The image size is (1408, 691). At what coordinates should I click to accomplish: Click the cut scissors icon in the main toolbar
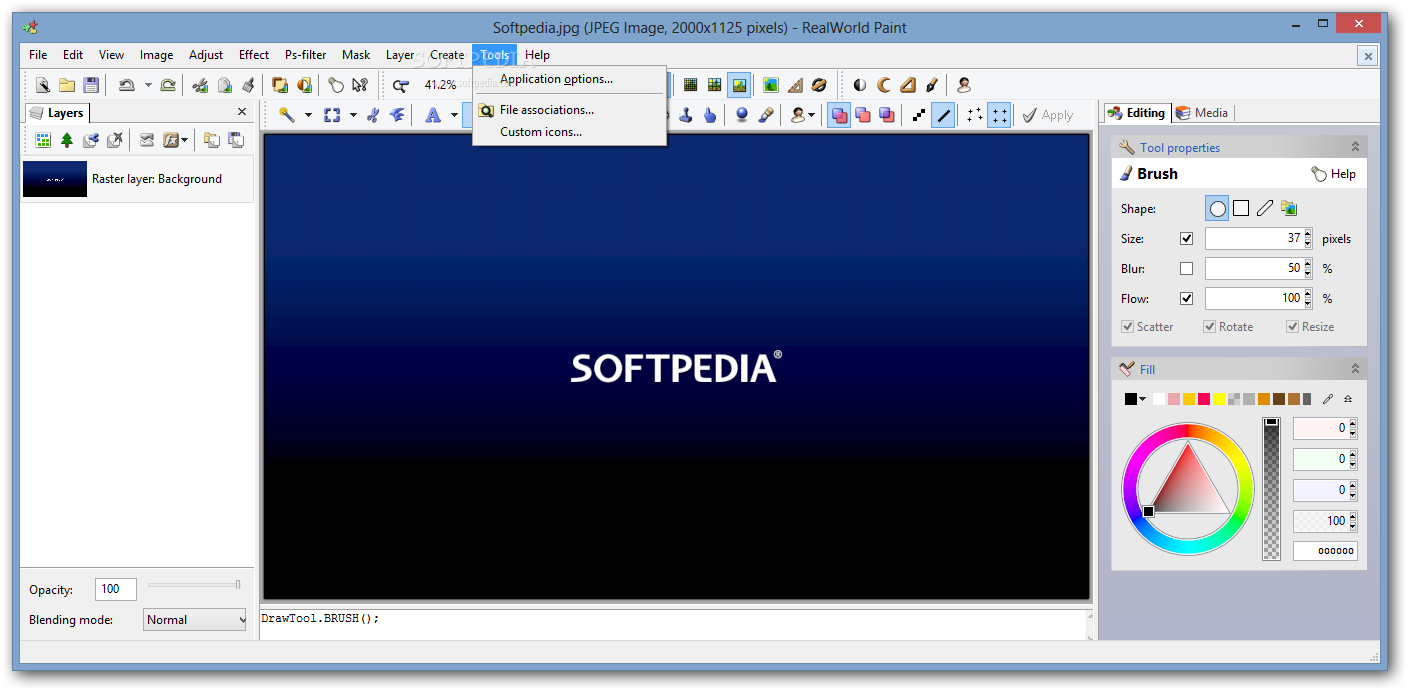(200, 85)
